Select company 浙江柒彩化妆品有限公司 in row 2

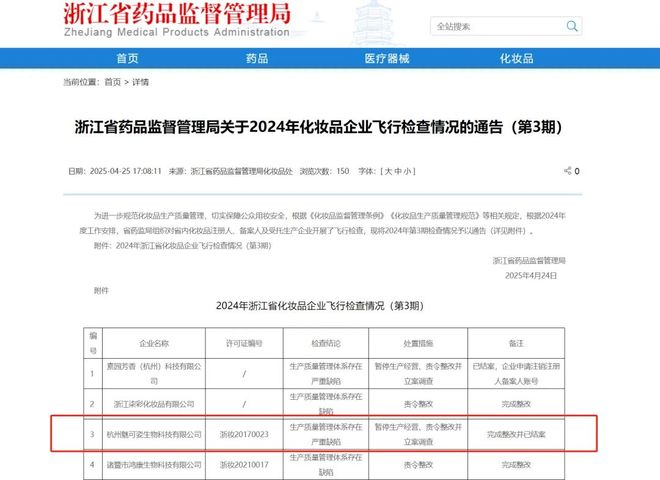click(x=154, y=404)
